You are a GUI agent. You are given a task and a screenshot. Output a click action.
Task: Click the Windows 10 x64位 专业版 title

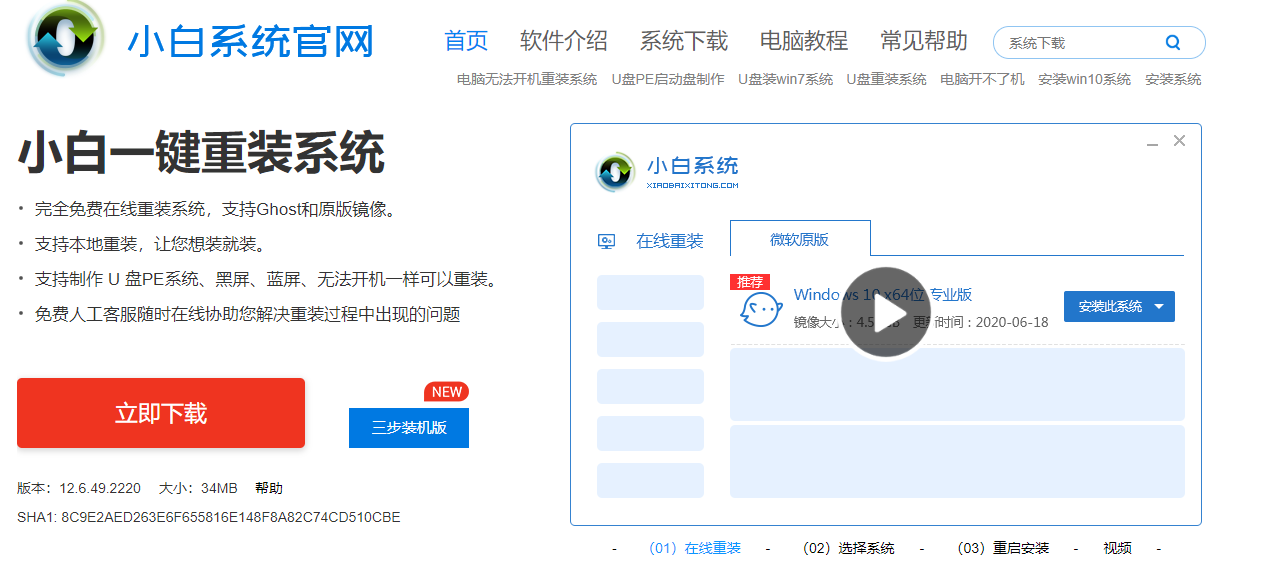pos(883,294)
